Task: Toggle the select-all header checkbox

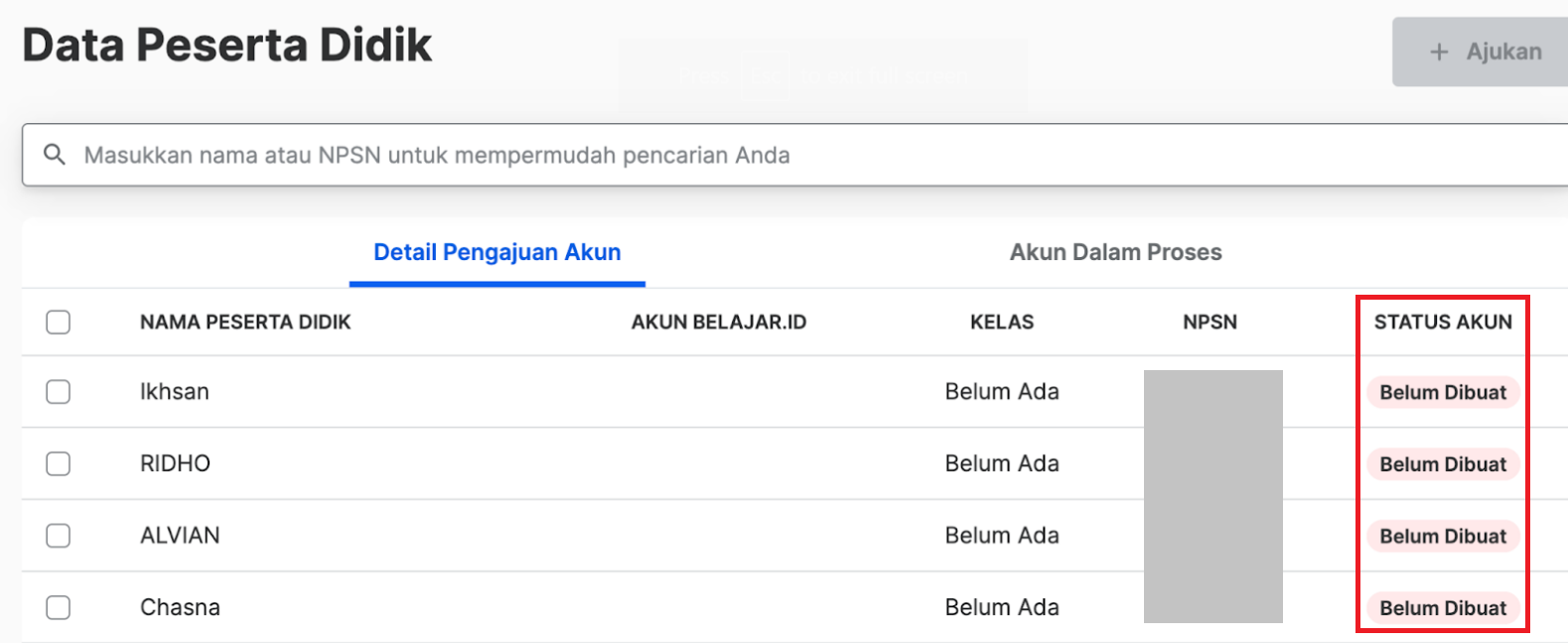Action: [x=59, y=321]
